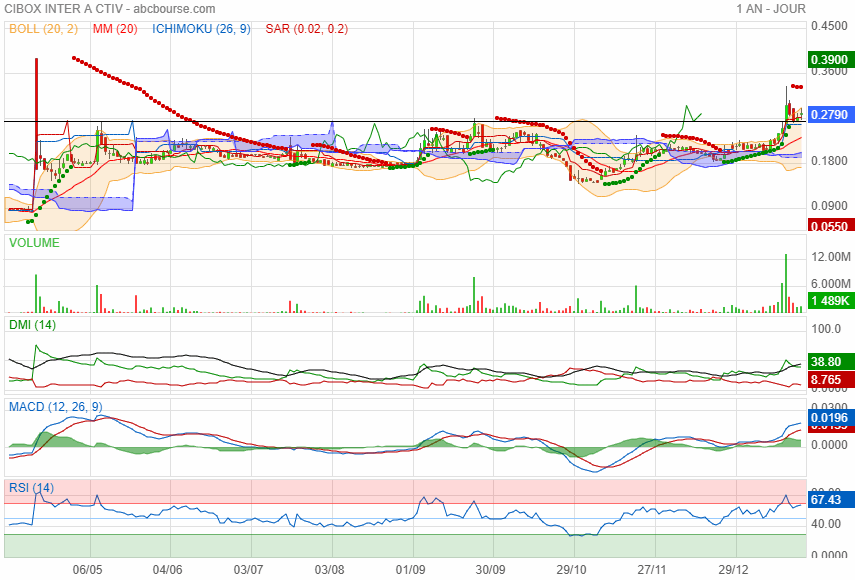Click the 0.4500 price axis value
855x580 pixels.
pyautogui.click(x=829, y=26)
